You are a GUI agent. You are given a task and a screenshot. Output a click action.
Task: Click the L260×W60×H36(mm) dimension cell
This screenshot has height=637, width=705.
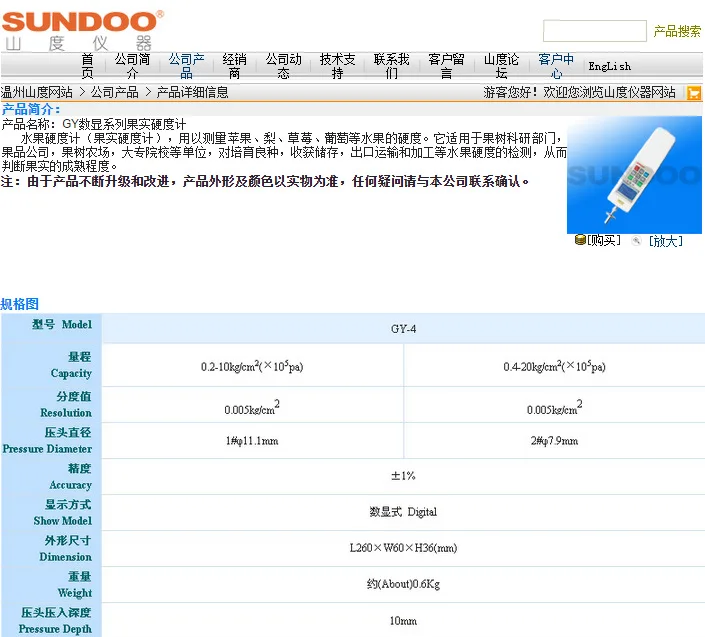point(403,548)
